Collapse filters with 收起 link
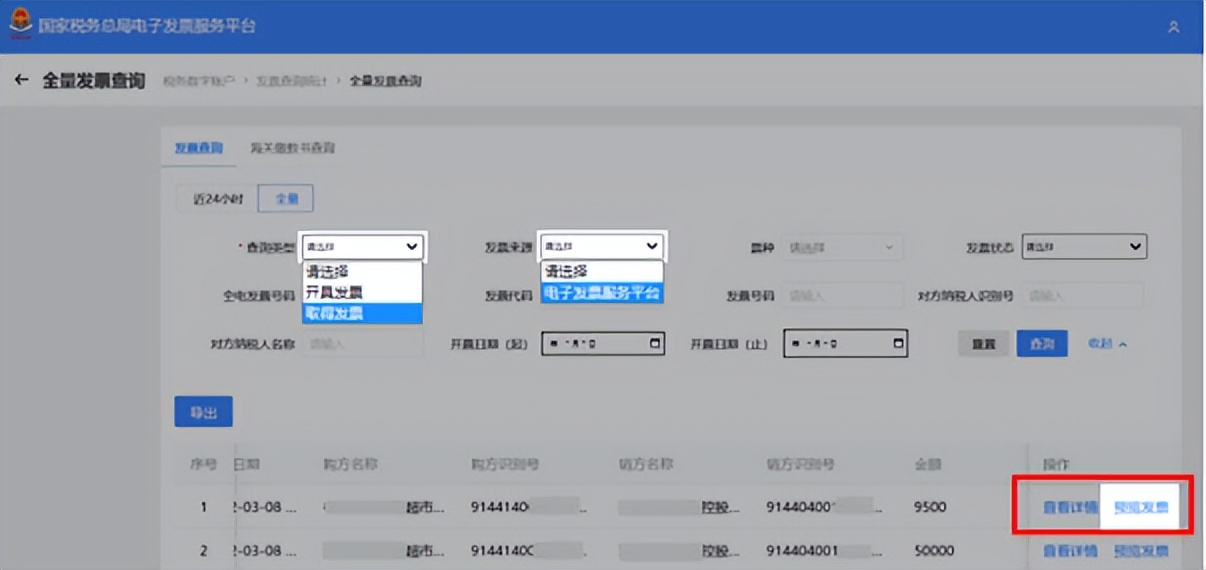The height and width of the screenshot is (570, 1206). click(1107, 343)
